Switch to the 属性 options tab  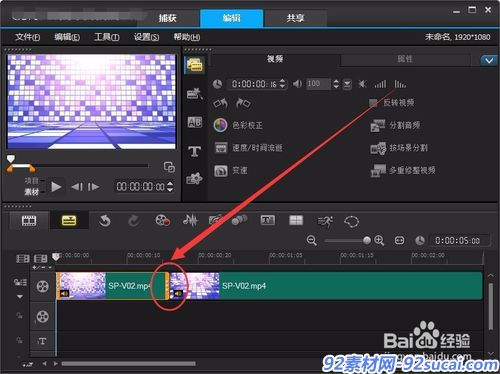click(405, 59)
